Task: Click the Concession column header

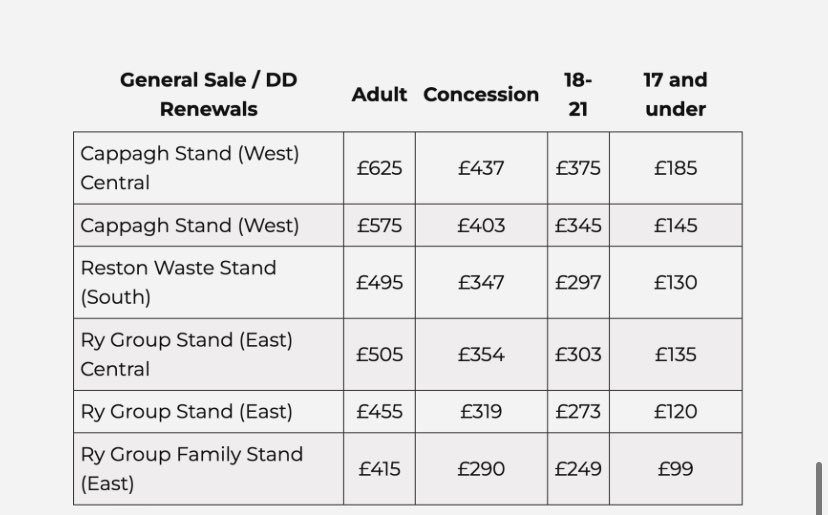Action: click(481, 95)
